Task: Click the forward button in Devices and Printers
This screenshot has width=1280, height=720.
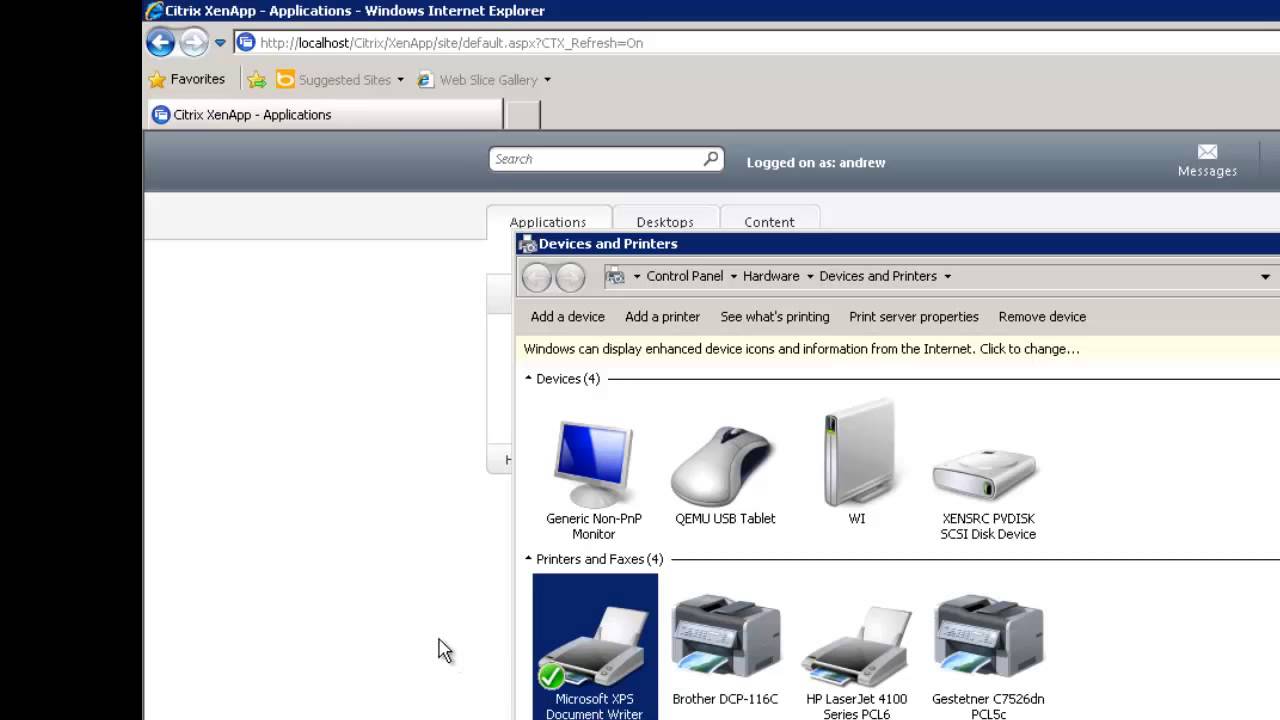Action: coord(570,277)
